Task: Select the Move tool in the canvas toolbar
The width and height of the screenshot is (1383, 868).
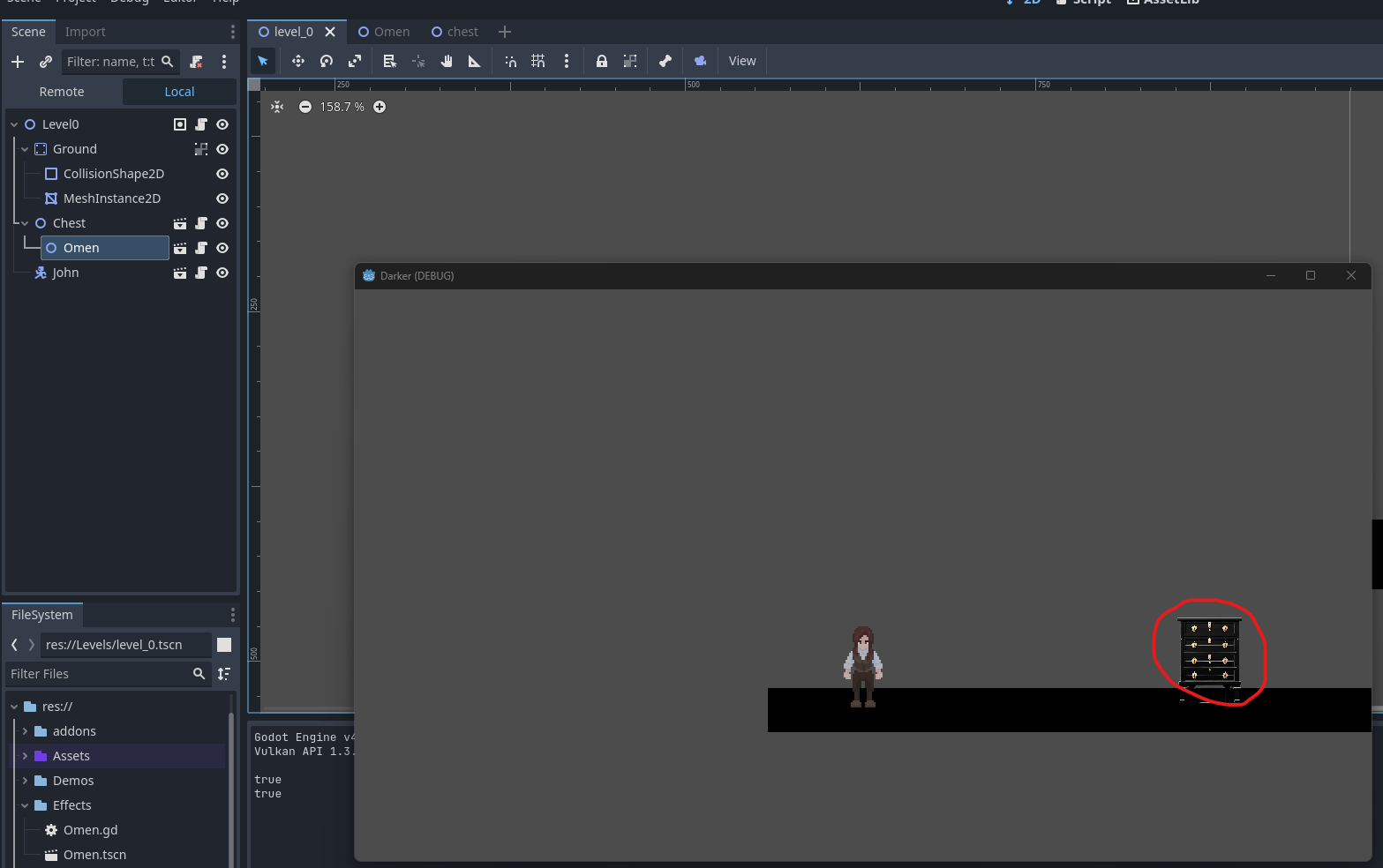Action: point(297,61)
